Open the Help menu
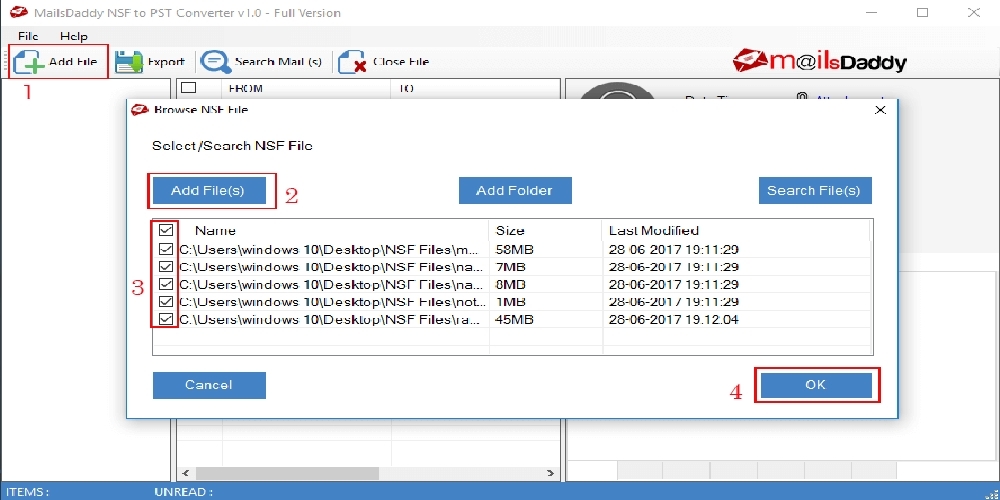 pos(73,36)
